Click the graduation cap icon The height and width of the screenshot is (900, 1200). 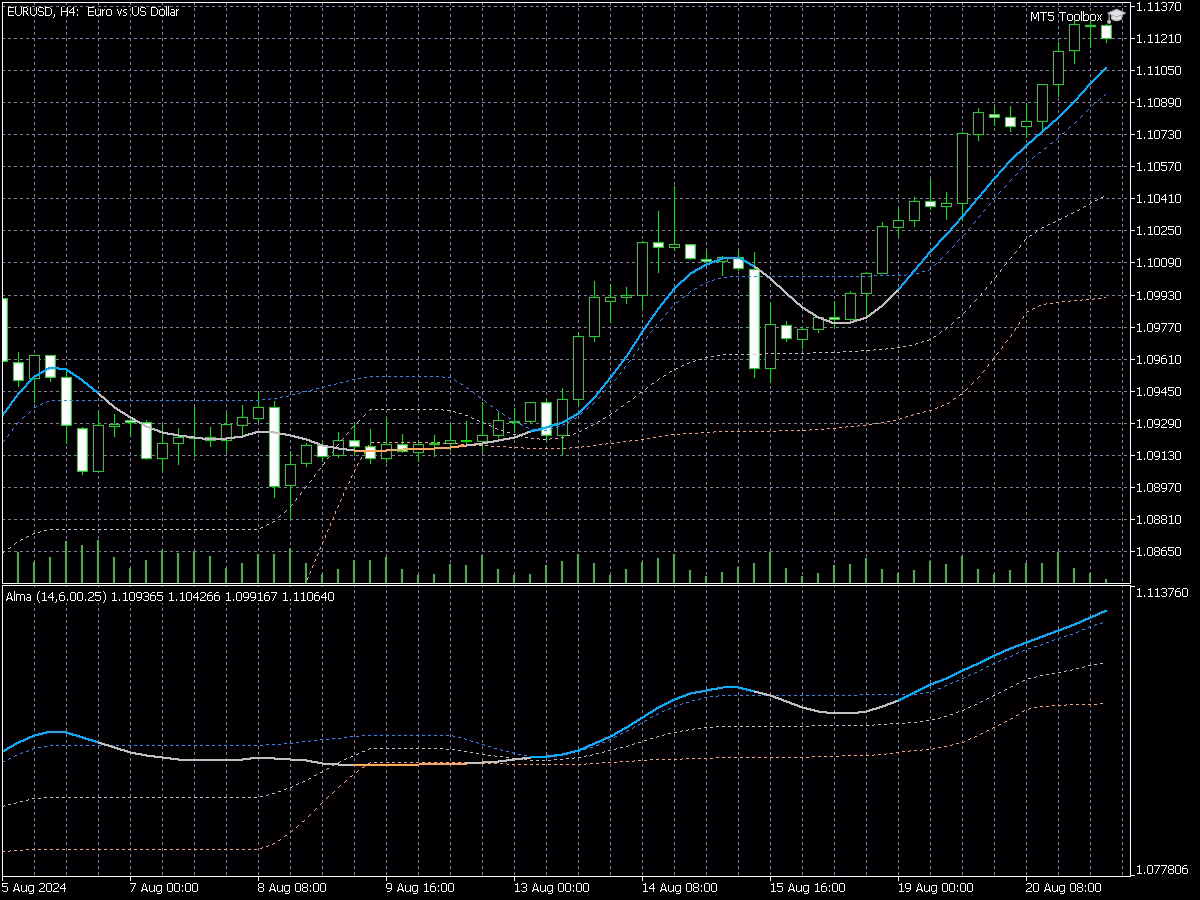1116,17
